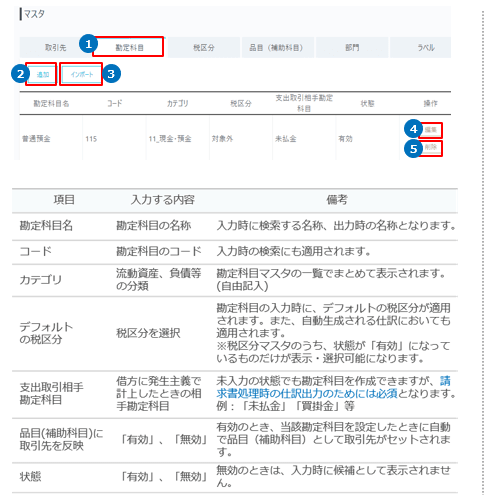This screenshot has height=499, width=490.
Task: Click the インポート button
Action: coord(81,74)
